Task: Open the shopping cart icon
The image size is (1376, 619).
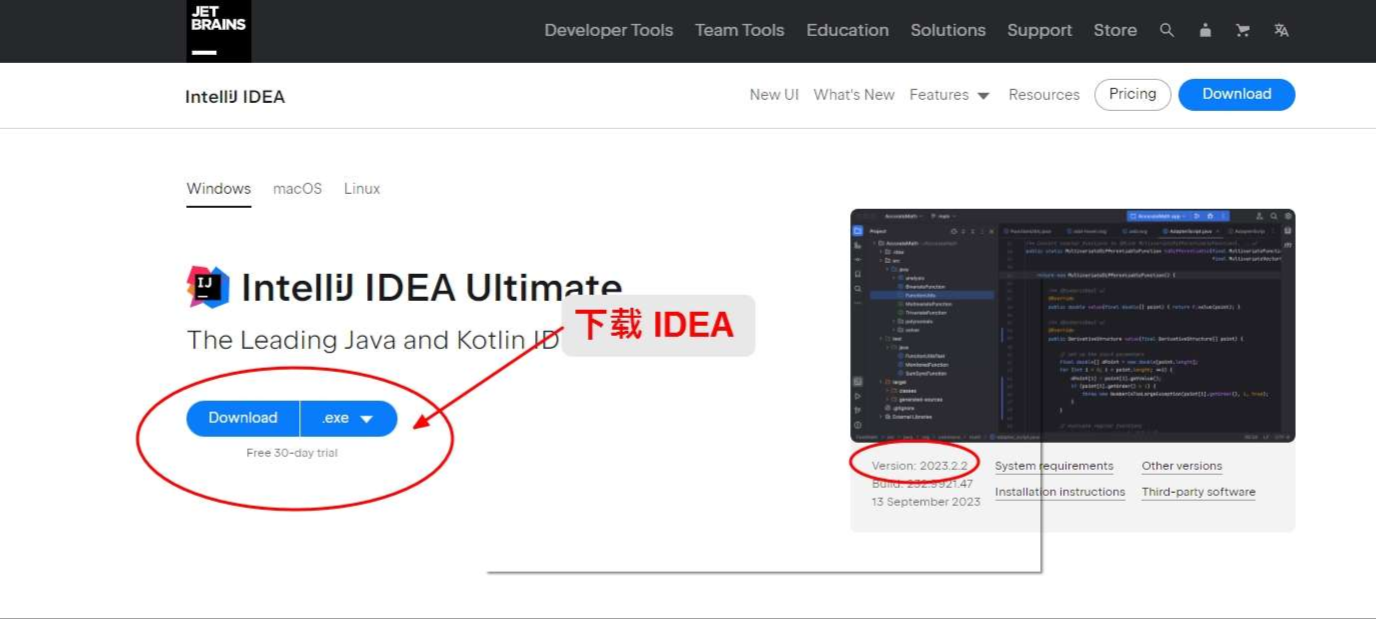Action: 1243,31
